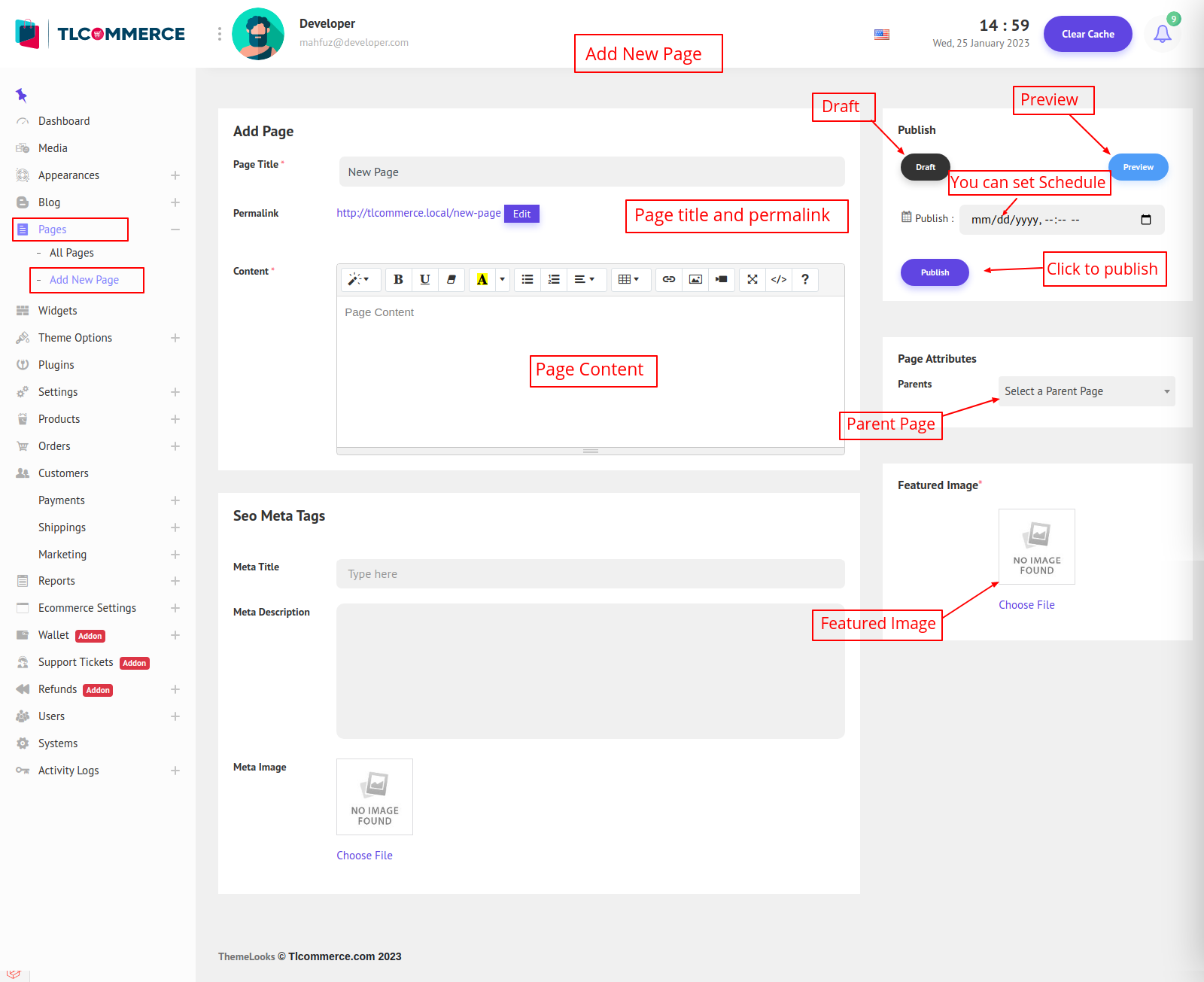
Task: Expand the Products sidebar submenu
Action: pyautogui.click(x=175, y=419)
